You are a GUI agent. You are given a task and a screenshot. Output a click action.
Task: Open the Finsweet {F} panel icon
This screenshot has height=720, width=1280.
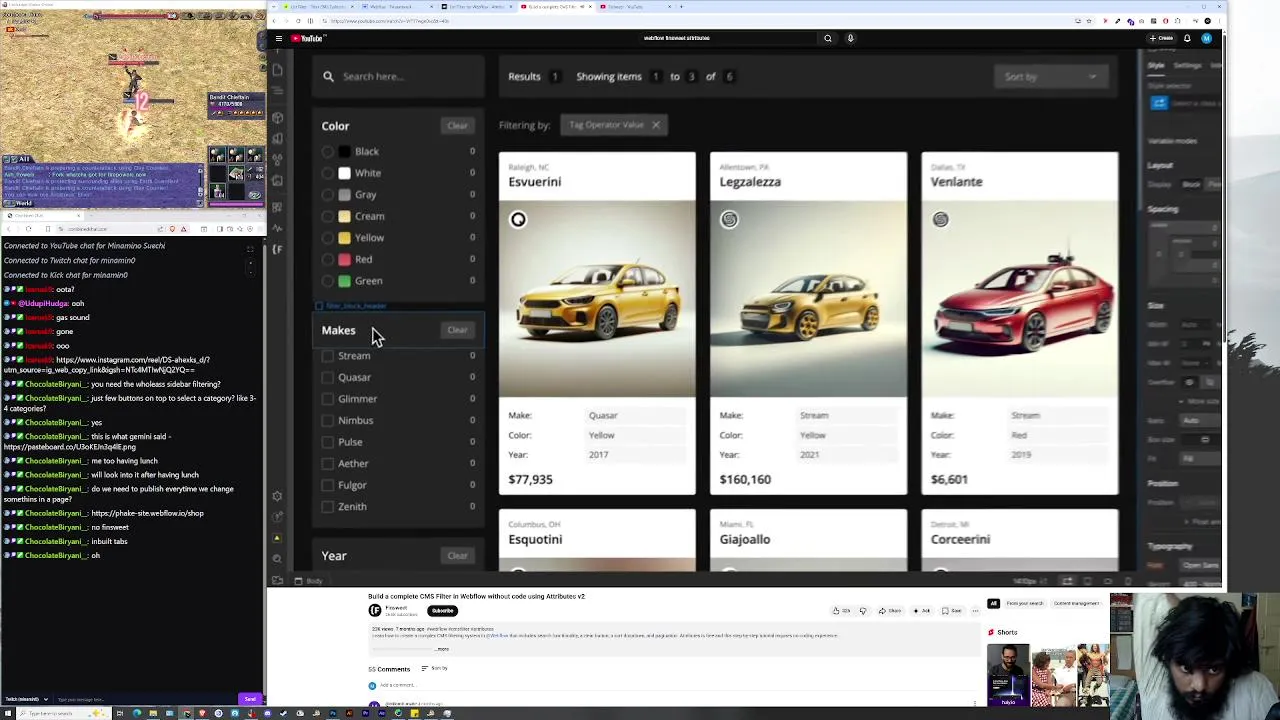tap(277, 249)
